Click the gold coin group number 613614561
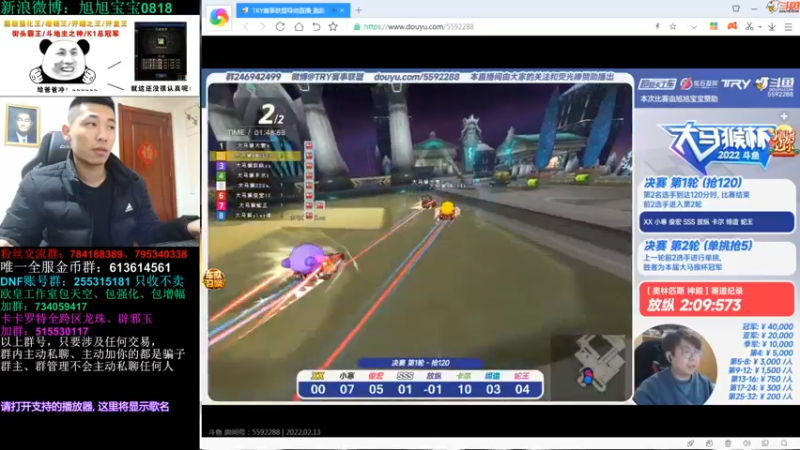Image resolution: width=800 pixels, height=450 pixels. click(x=140, y=267)
